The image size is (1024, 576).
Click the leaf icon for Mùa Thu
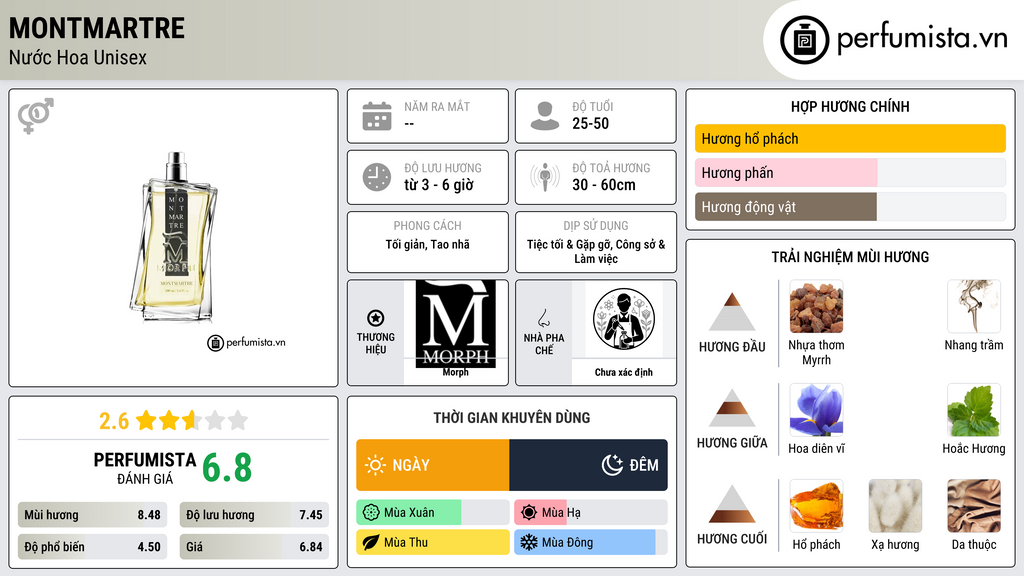click(371, 542)
